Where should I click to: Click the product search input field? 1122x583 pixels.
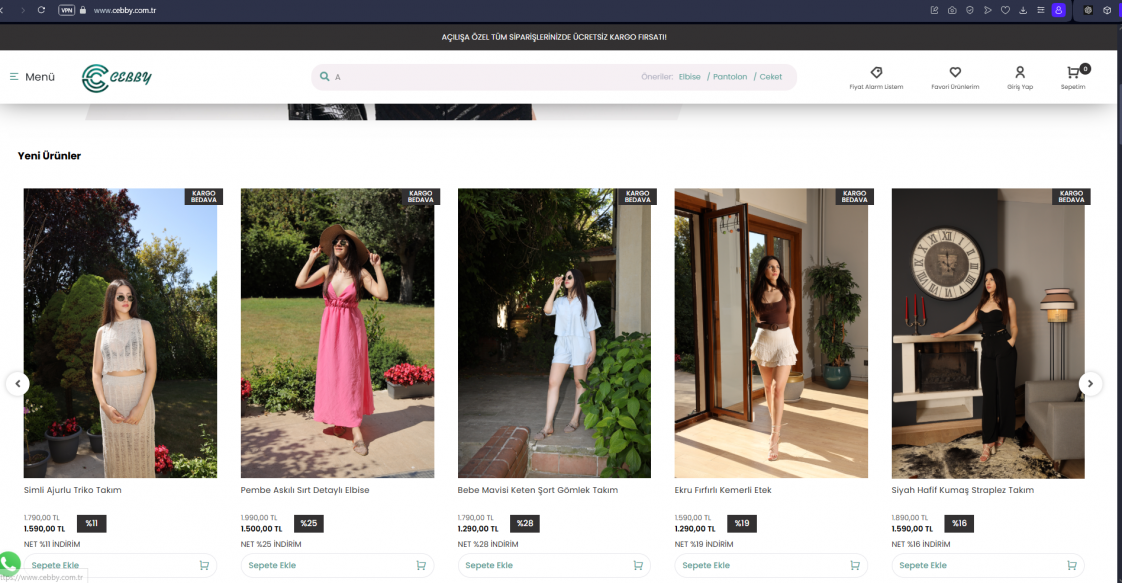(x=480, y=77)
